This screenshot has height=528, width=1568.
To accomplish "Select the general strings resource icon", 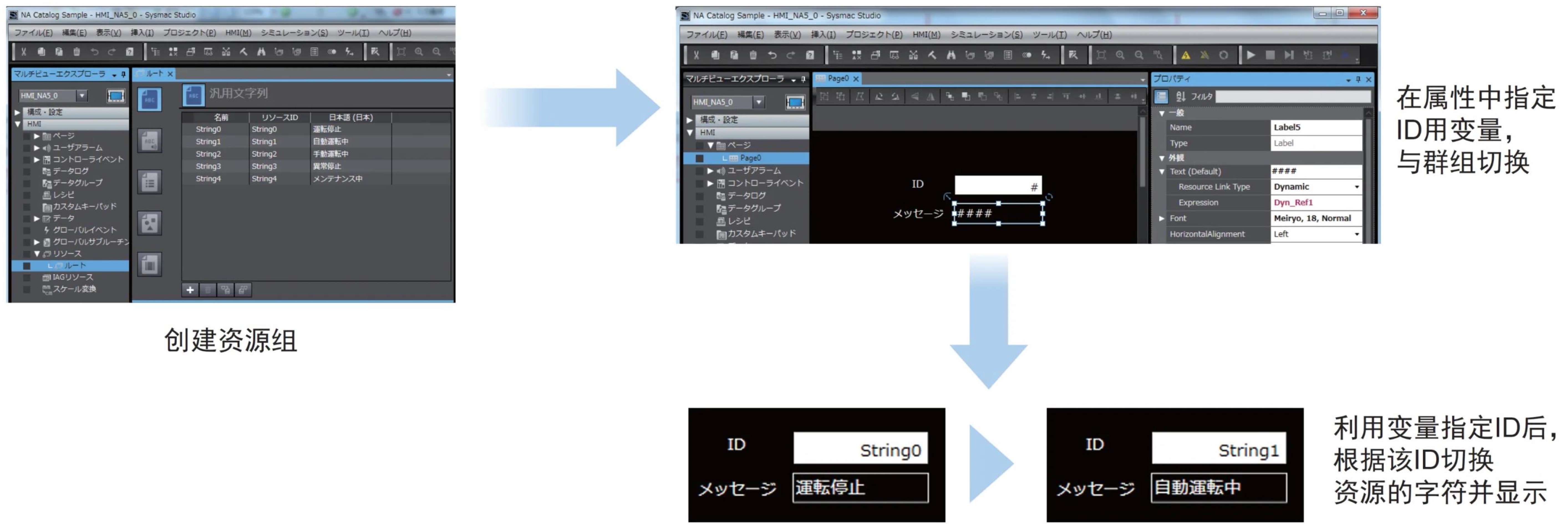I will [149, 99].
